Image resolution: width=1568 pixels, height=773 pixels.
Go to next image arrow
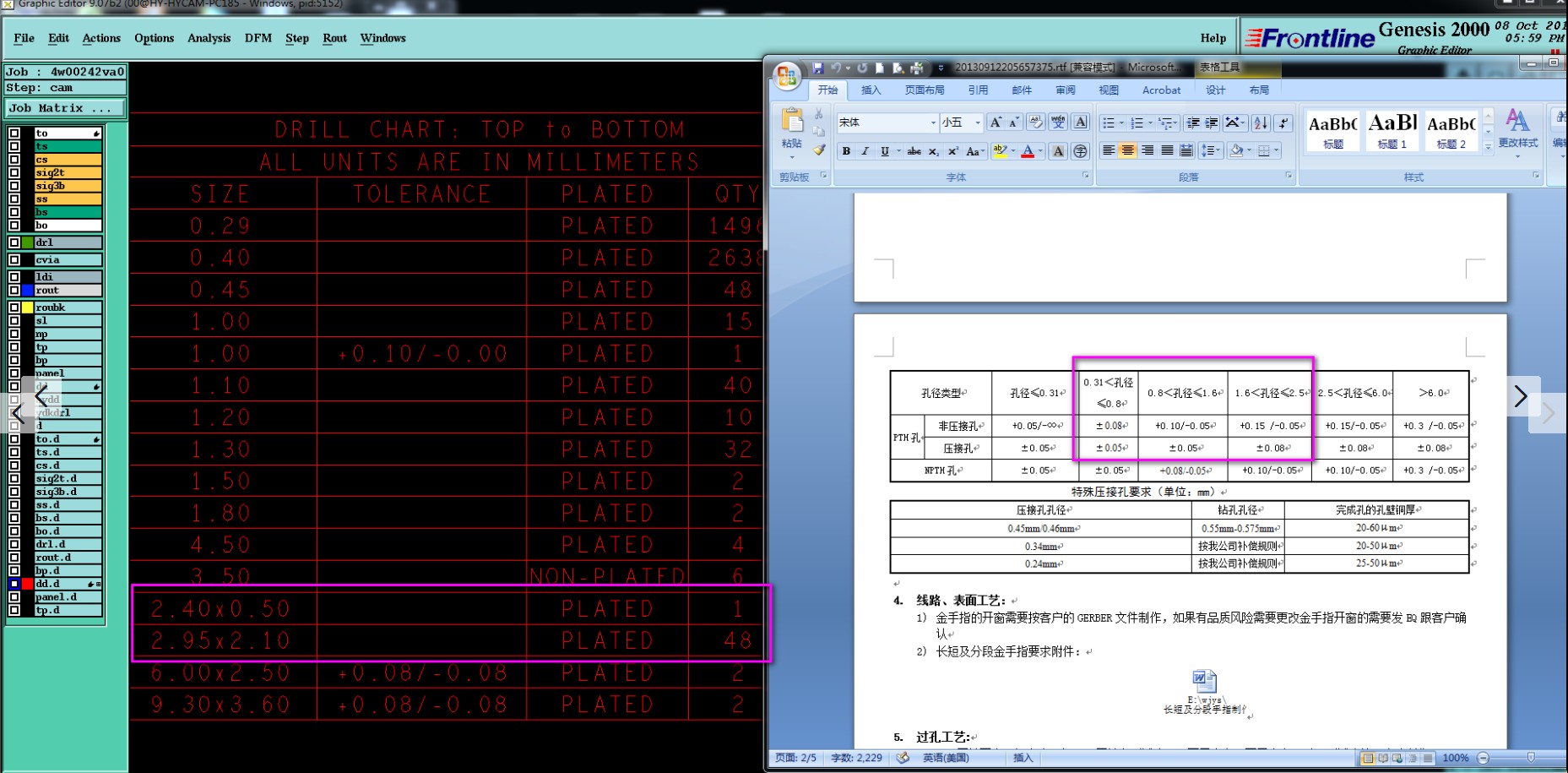click(x=1521, y=395)
